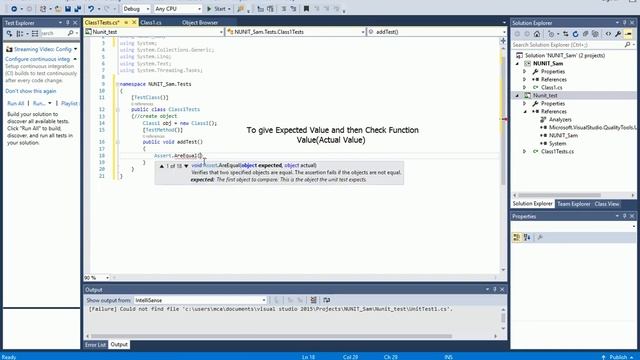Click Run Tests After Build icon in Test Explorer
Viewport: 640px width, 360px height.
click(9, 33)
